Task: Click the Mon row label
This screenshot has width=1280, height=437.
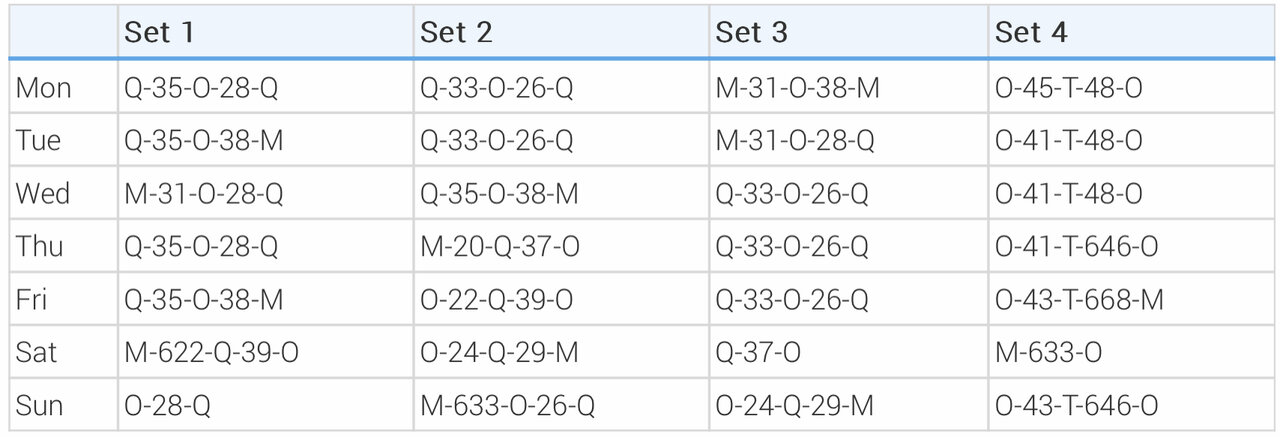Action: 43,88
